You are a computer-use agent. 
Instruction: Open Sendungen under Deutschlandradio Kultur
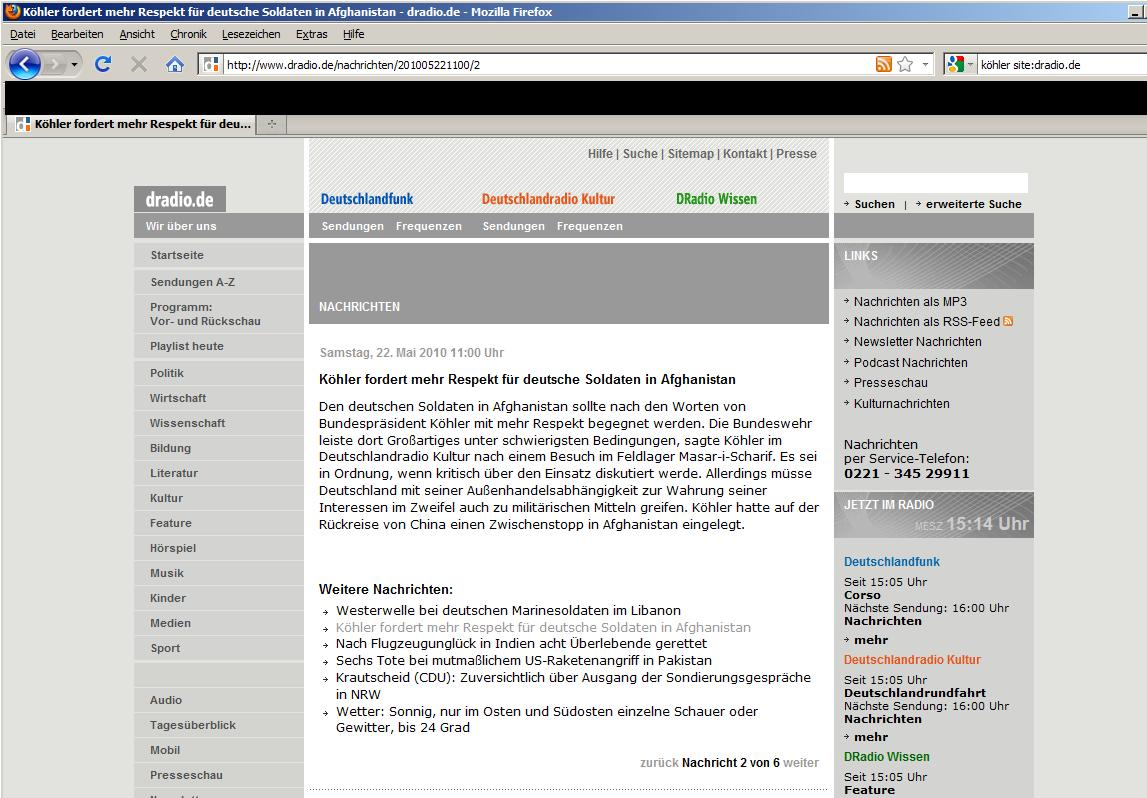[x=514, y=226]
